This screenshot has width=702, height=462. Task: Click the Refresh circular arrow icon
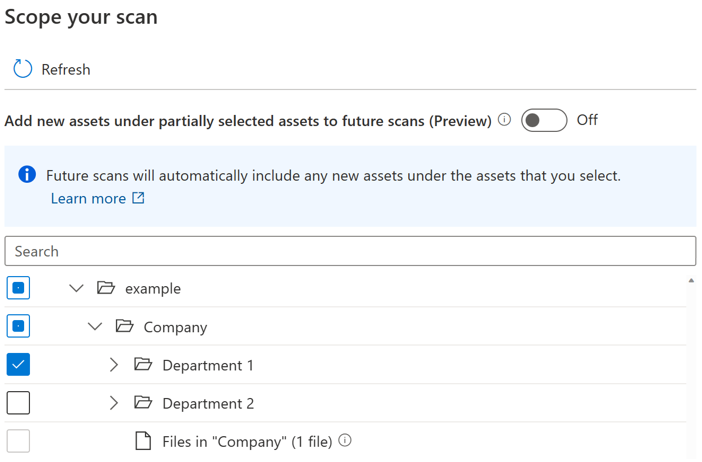click(22, 69)
